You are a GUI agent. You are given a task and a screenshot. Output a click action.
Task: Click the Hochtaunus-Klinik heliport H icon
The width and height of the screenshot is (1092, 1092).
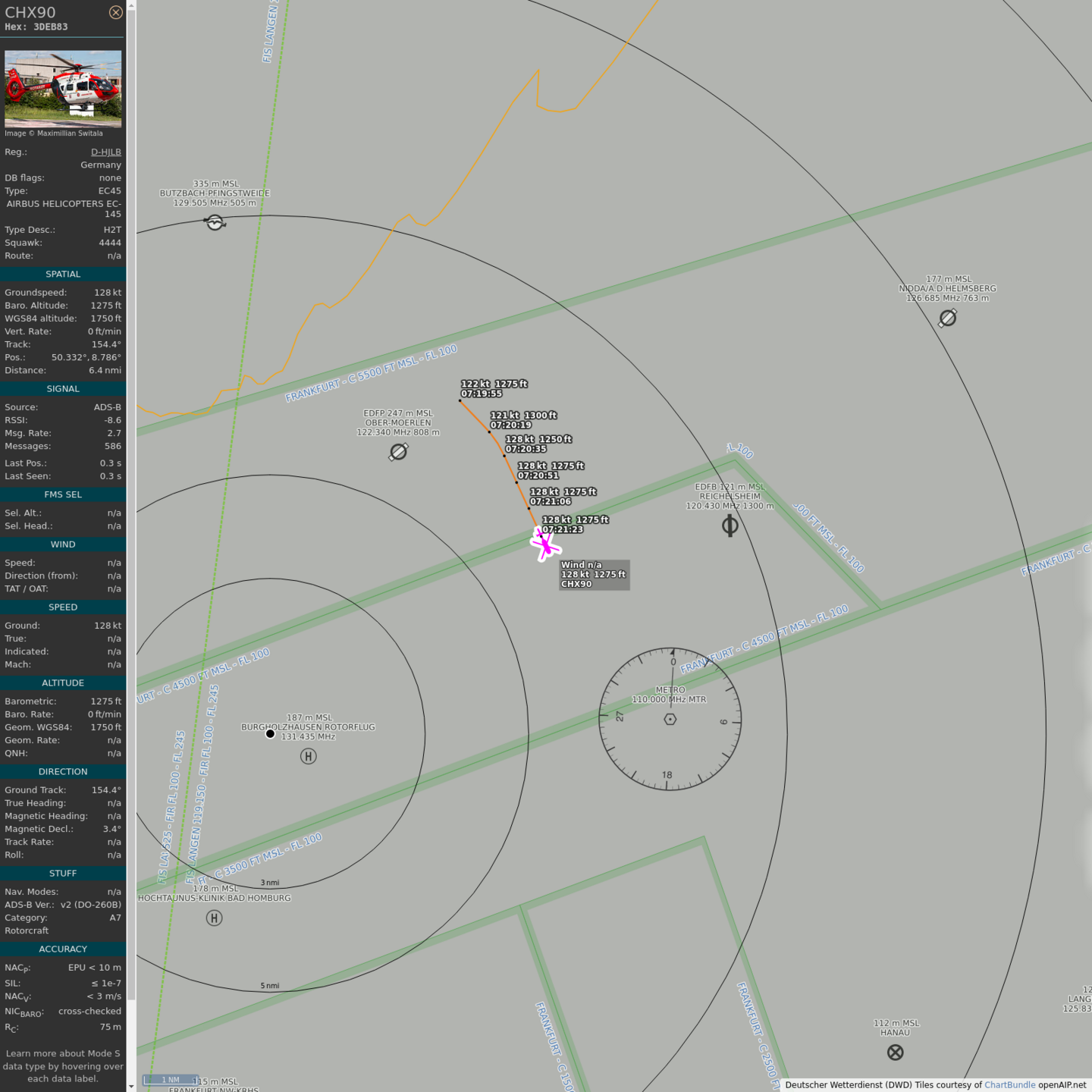215,918
